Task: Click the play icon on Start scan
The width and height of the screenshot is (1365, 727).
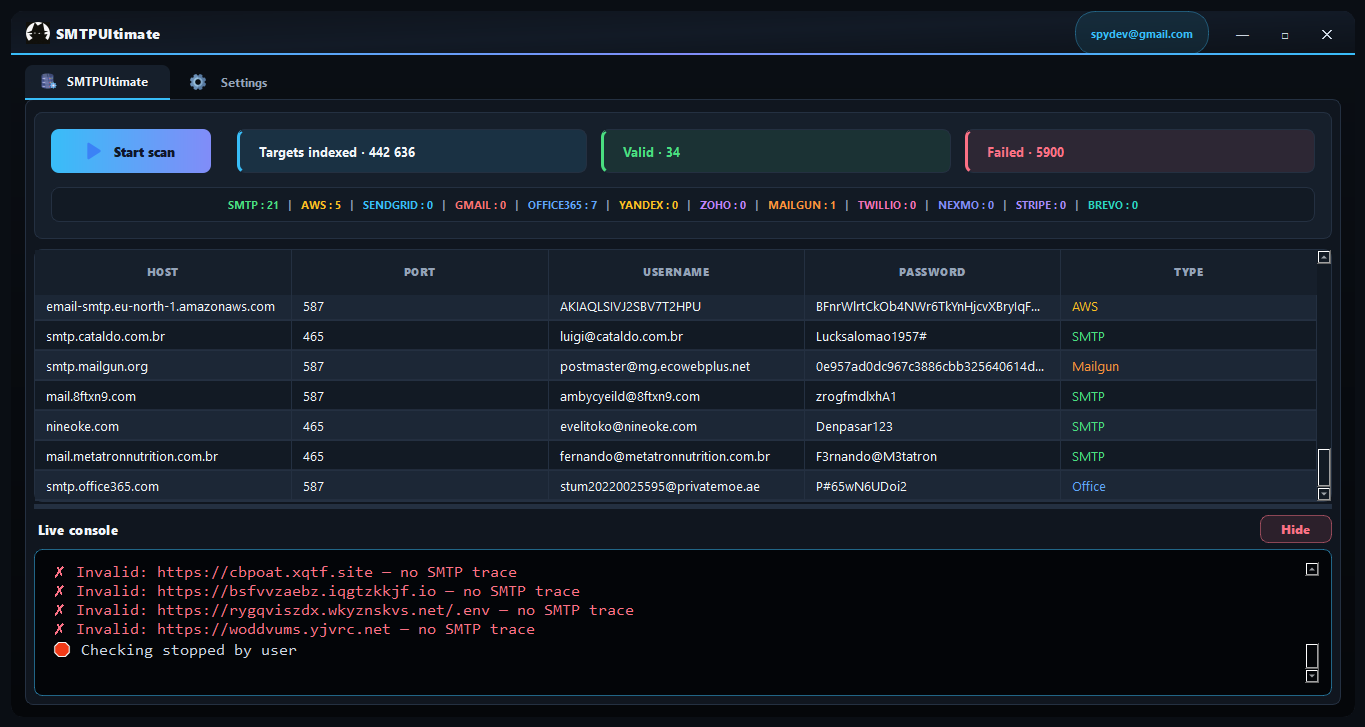Action: [x=94, y=152]
